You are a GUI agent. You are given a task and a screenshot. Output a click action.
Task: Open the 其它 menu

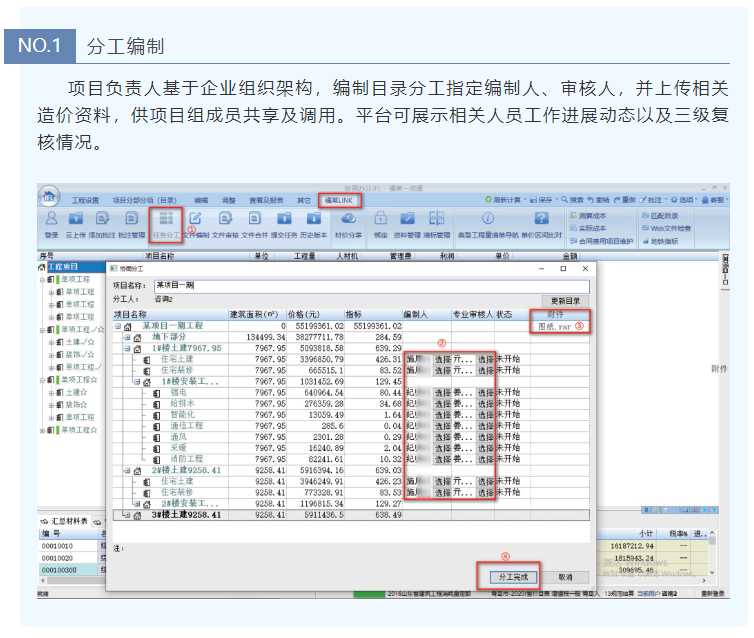pos(303,200)
